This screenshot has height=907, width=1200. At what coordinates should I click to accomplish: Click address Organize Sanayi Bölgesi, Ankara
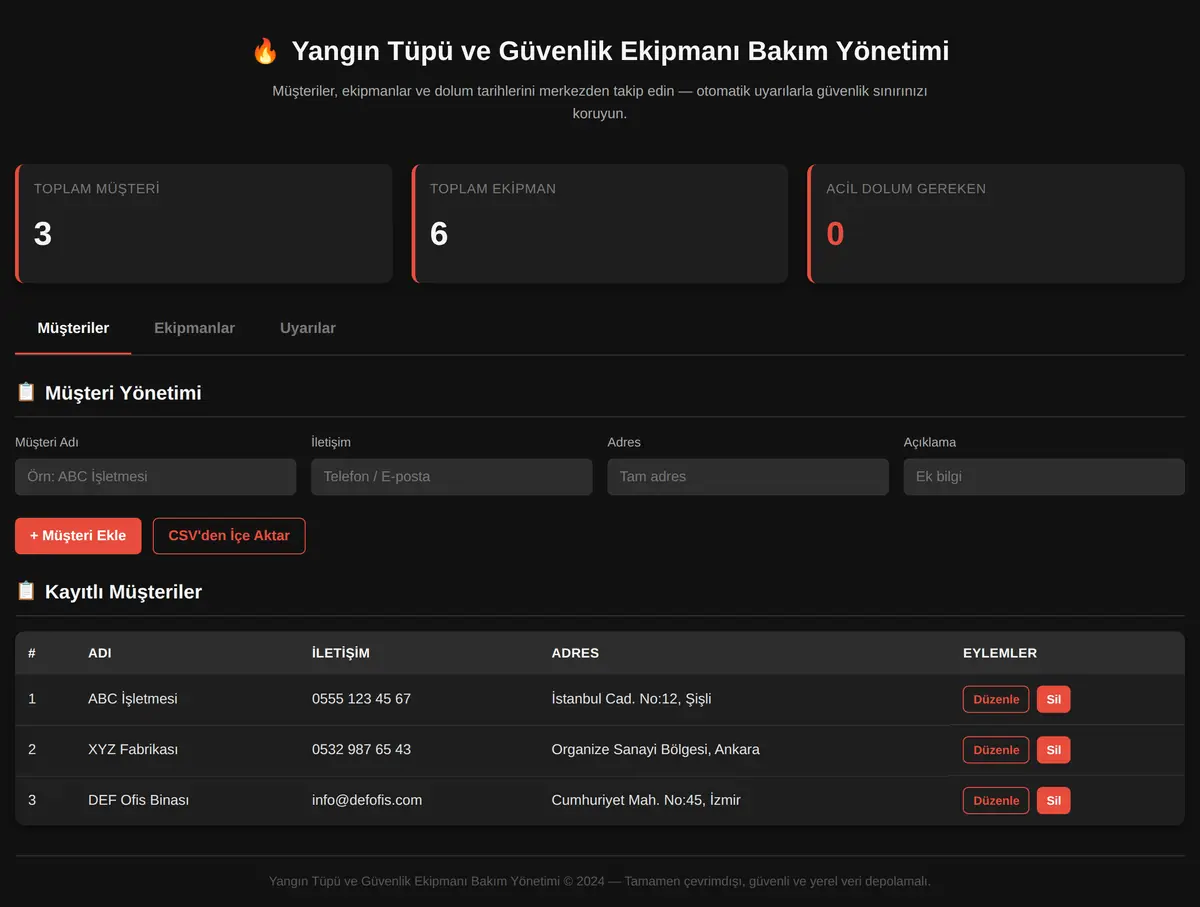point(655,749)
